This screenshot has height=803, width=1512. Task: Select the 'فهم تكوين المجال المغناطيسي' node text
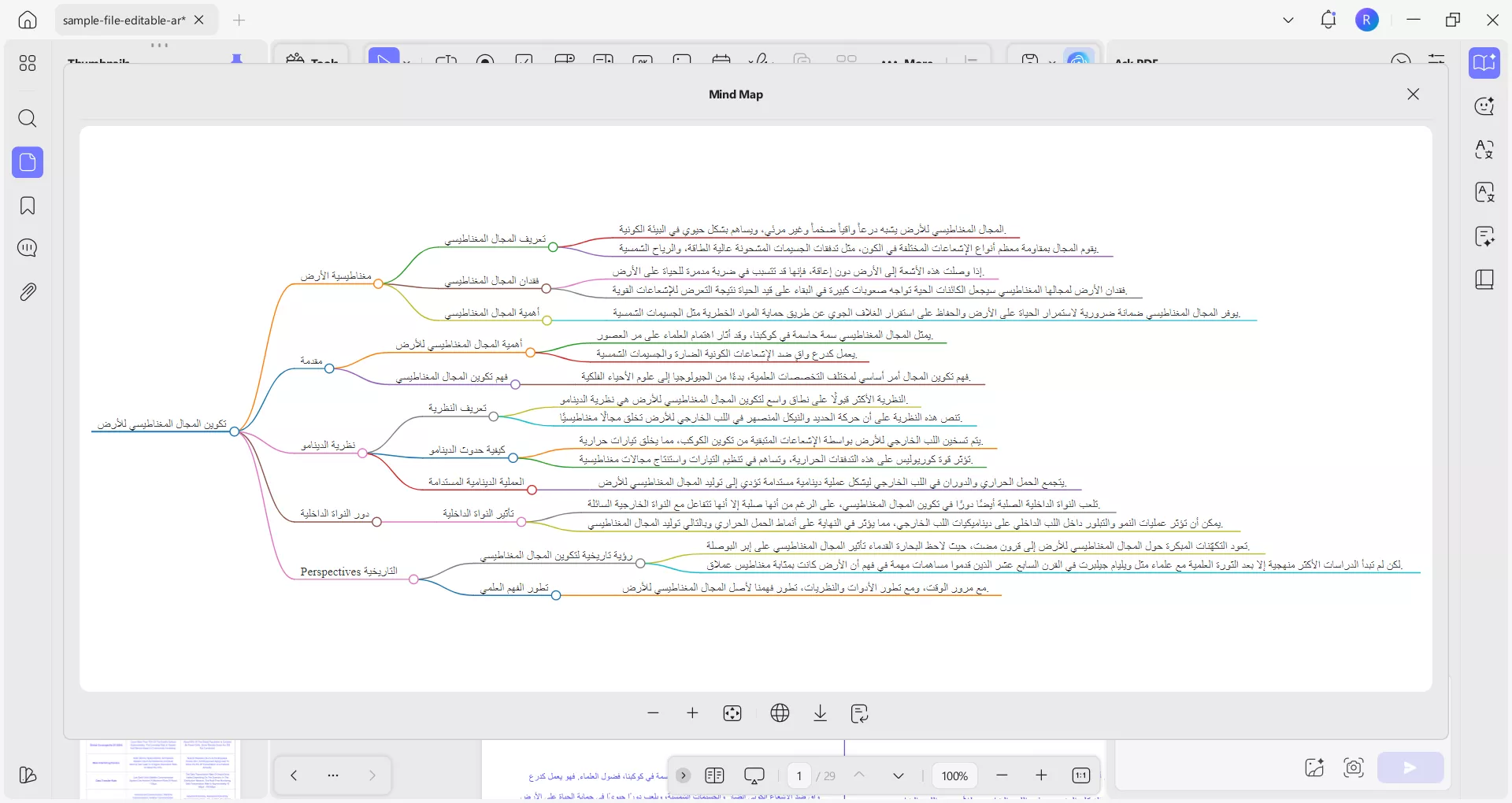coord(452,376)
